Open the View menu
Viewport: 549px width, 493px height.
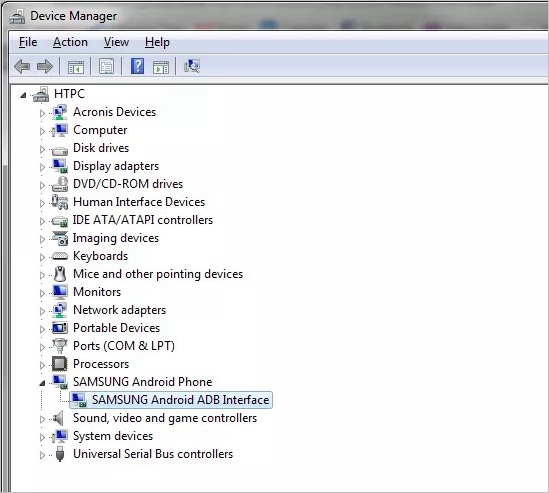[x=116, y=42]
